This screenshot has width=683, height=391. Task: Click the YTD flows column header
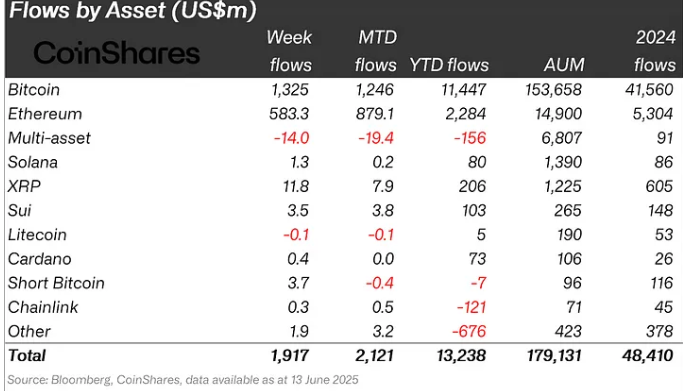click(x=449, y=65)
